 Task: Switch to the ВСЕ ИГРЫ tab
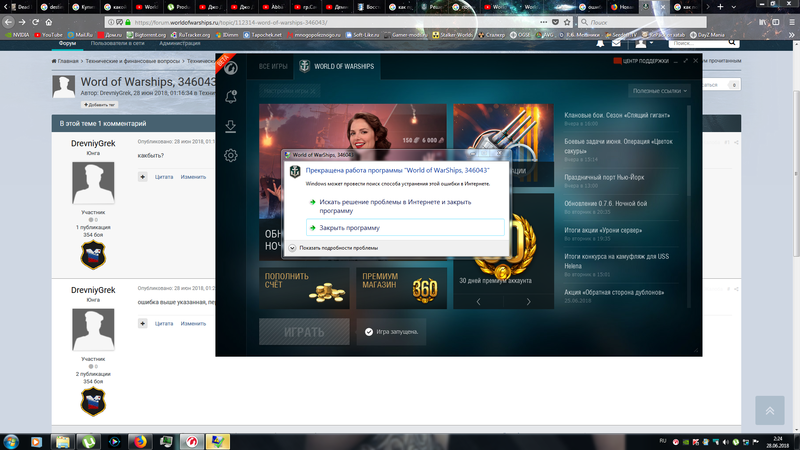[273, 66]
